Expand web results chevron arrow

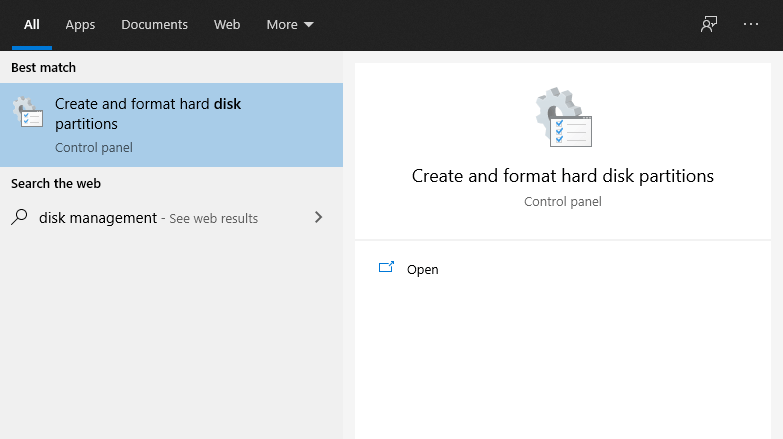point(319,217)
